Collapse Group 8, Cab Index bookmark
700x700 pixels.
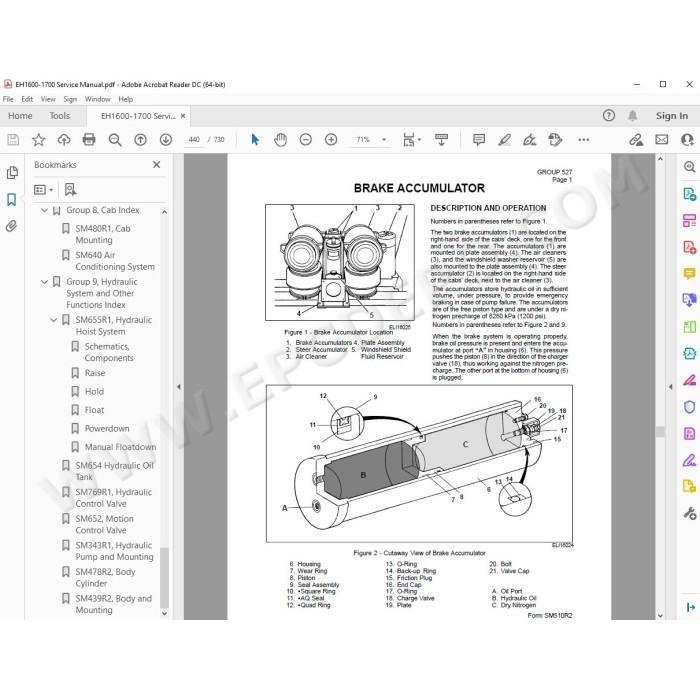(44, 210)
